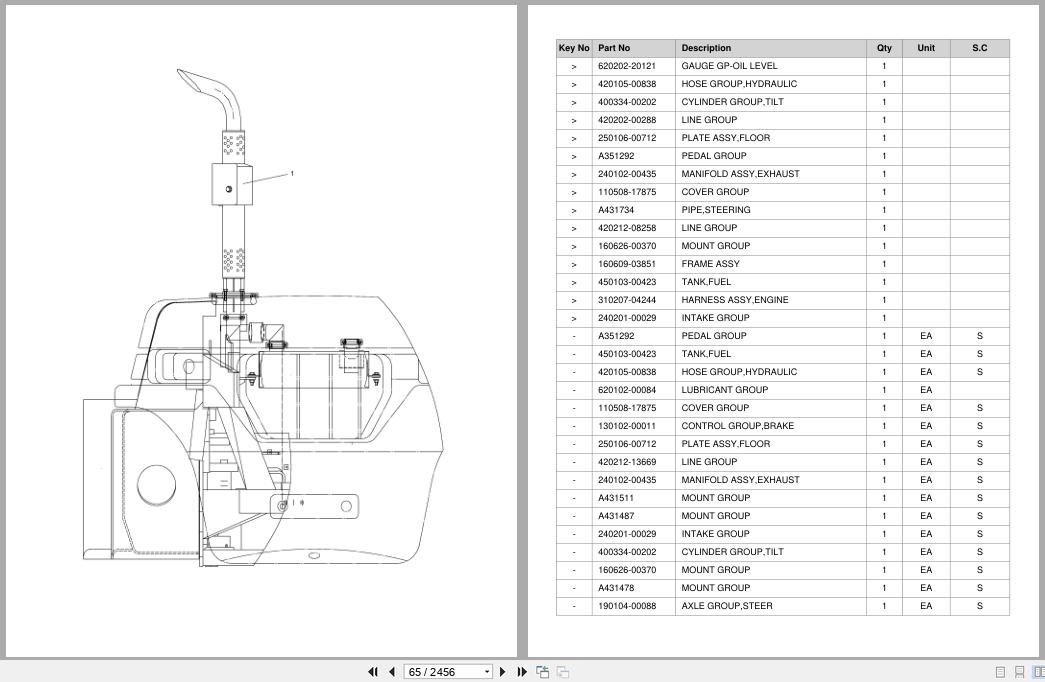Viewport: 1045px width, 682px height.
Task: Go to the first page
Action: 373,672
